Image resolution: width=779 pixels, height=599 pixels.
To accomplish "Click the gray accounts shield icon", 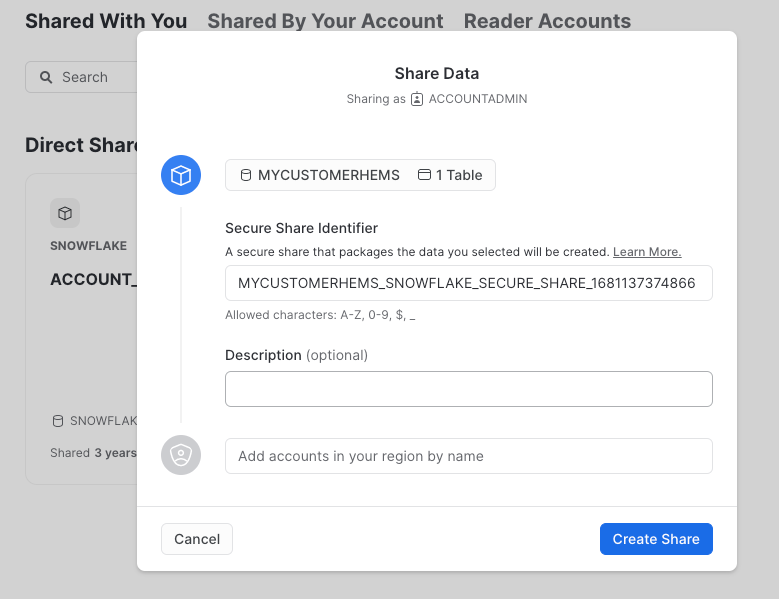I will (x=181, y=455).
